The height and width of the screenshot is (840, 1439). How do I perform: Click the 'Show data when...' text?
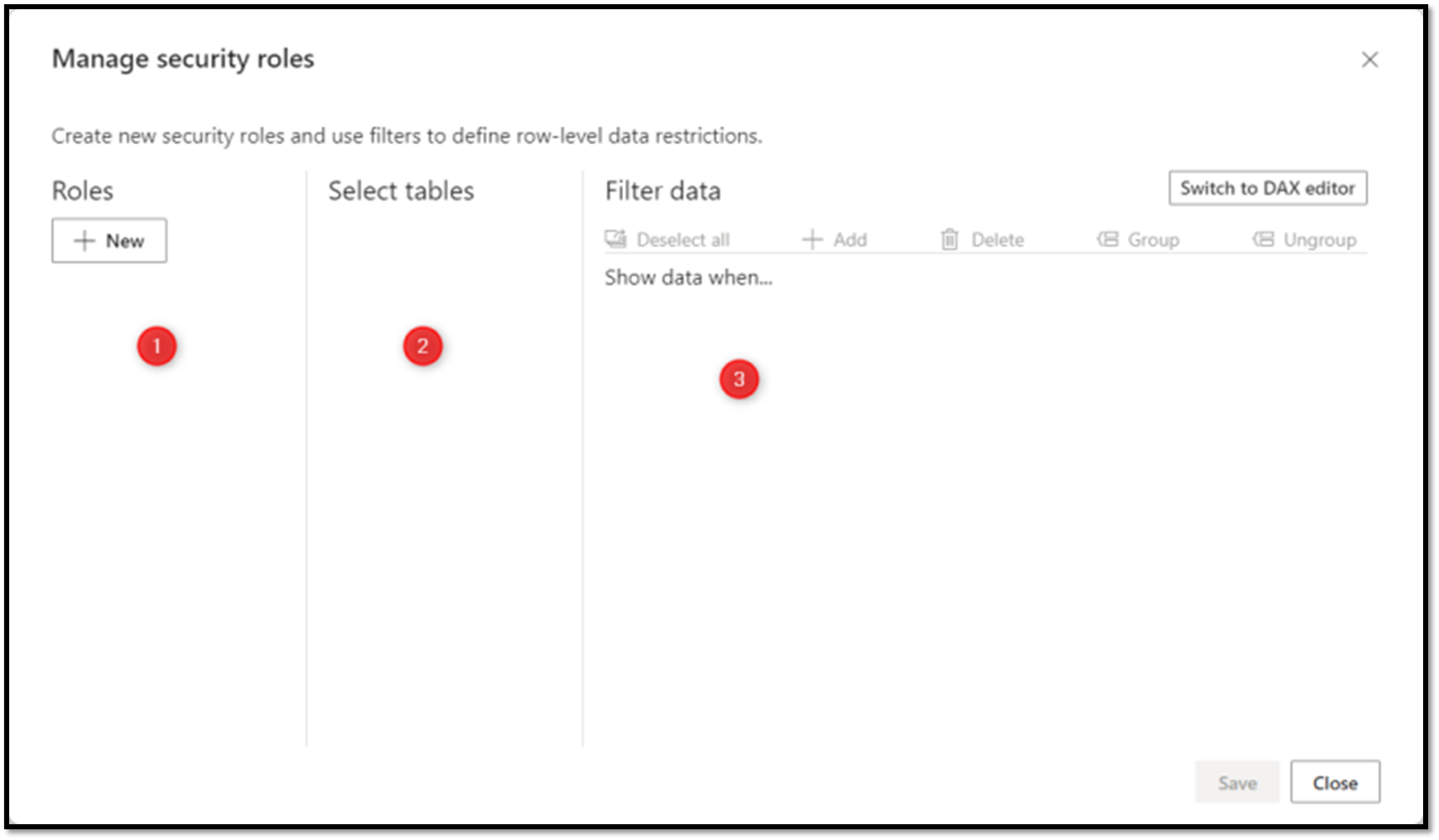point(688,277)
